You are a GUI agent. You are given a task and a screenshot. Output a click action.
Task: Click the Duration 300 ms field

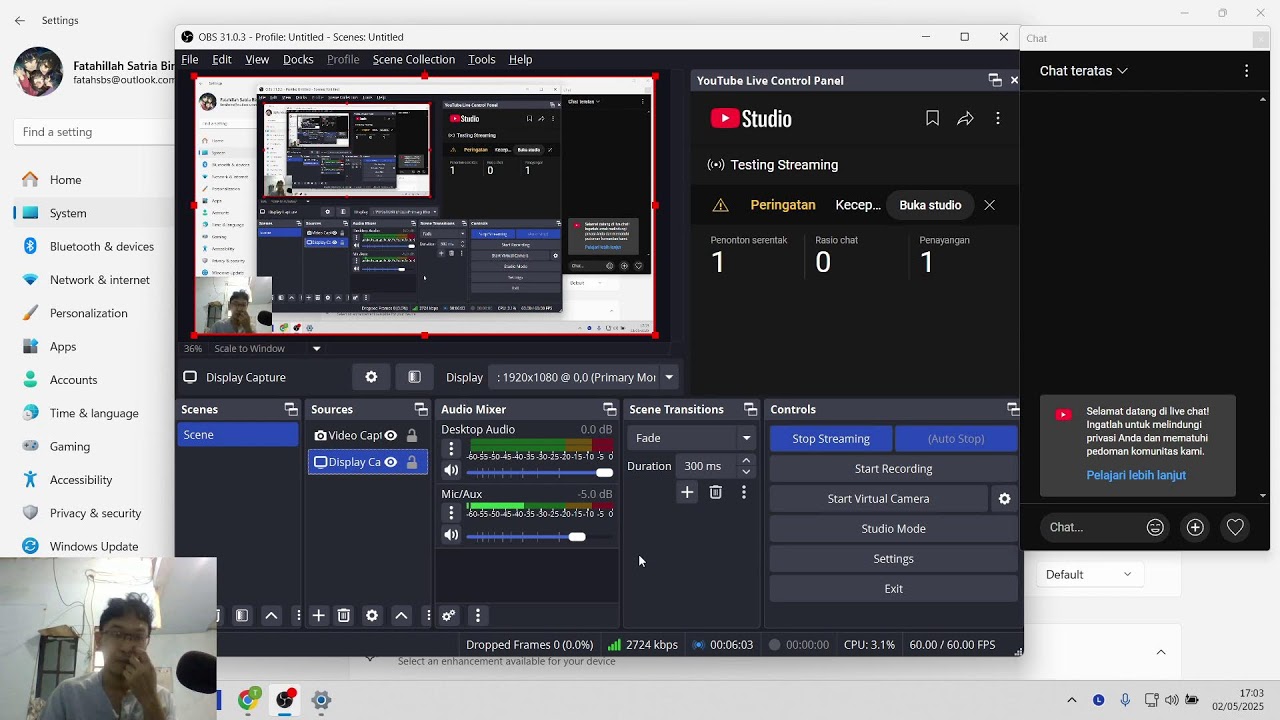click(708, 466)
